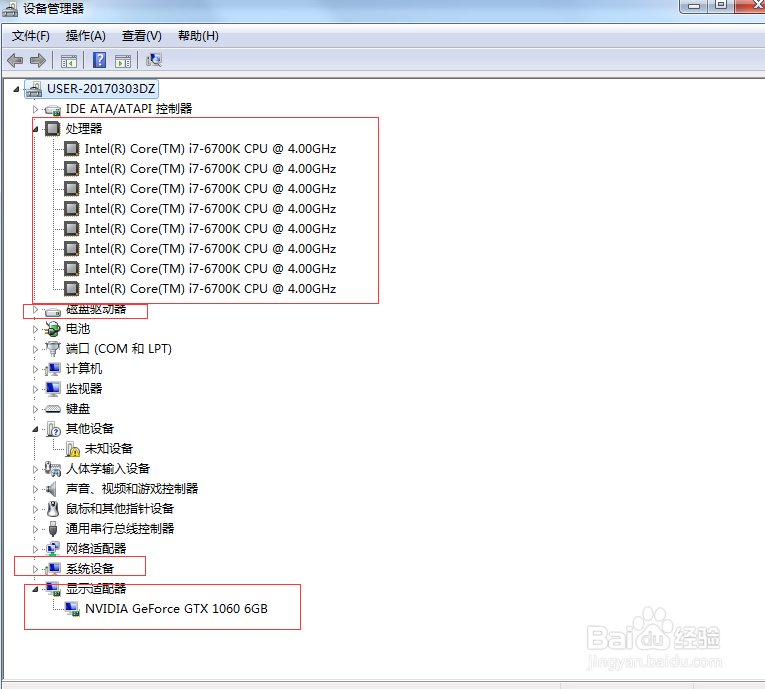Select the 磁盘驱动器 row
Screen dimensions: 765x689
tap(96, 309)
